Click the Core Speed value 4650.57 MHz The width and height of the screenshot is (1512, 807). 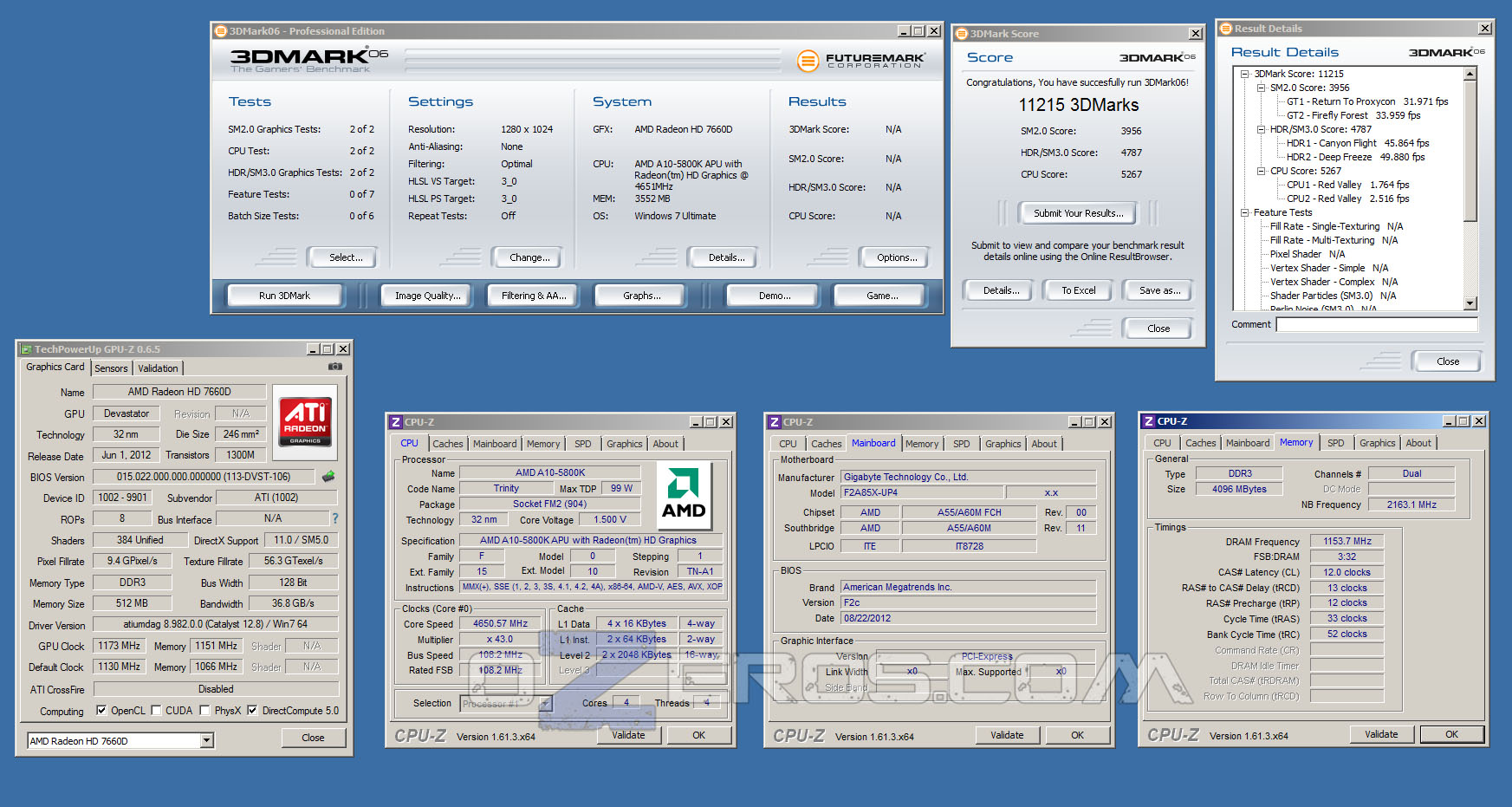point(500,623)
